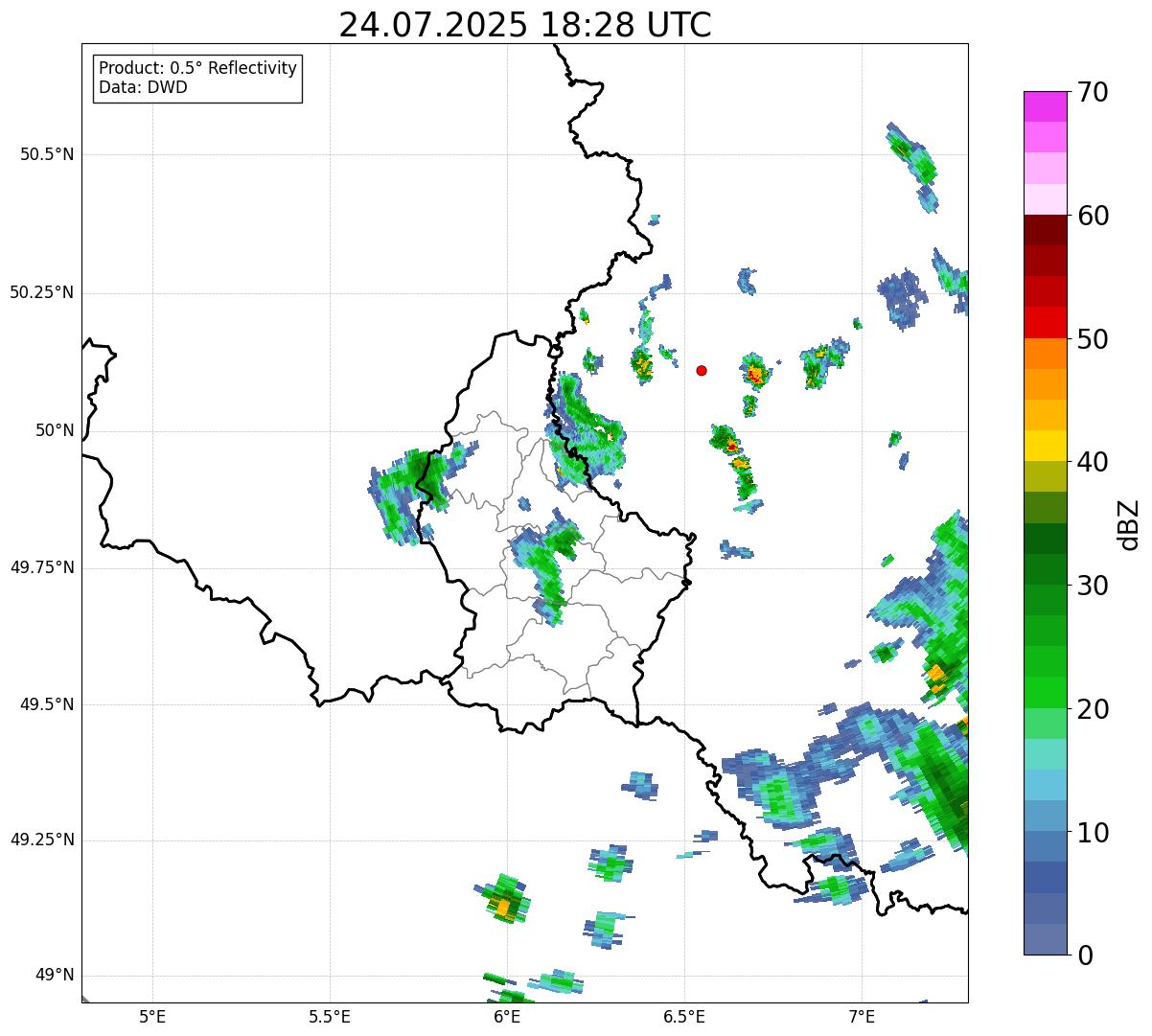Click the colorbar tick label 20
Viewport: 1152px width, 1036px height.
click(1092, 709)
